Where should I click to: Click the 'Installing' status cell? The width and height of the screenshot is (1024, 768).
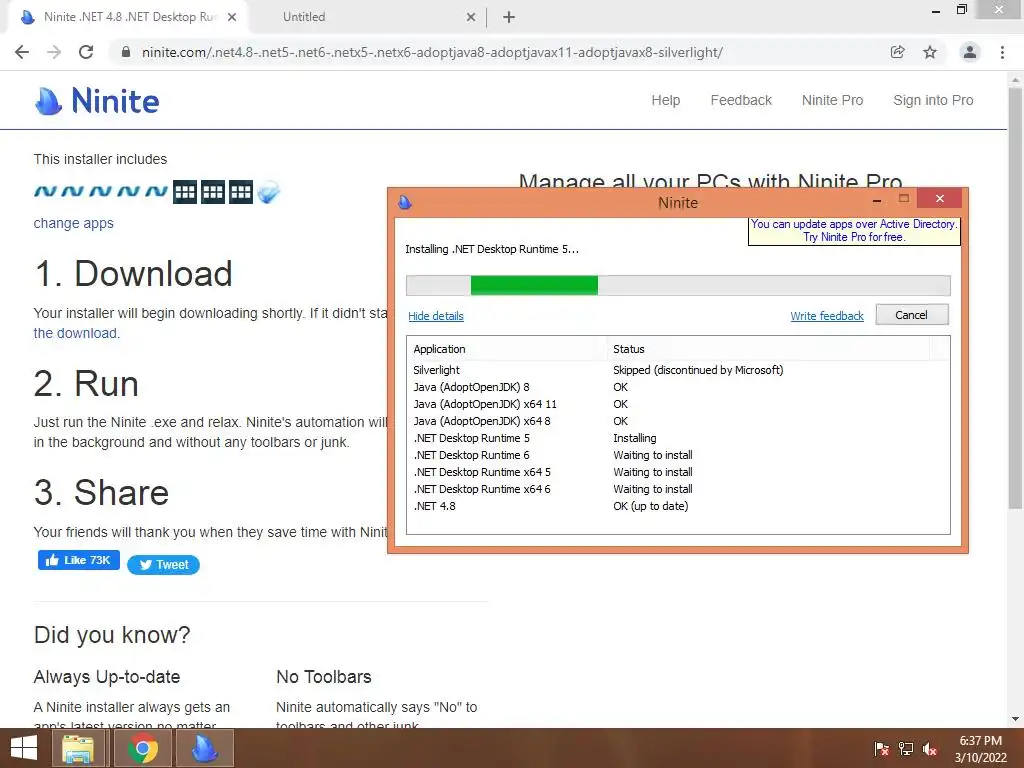pos(635,438)
